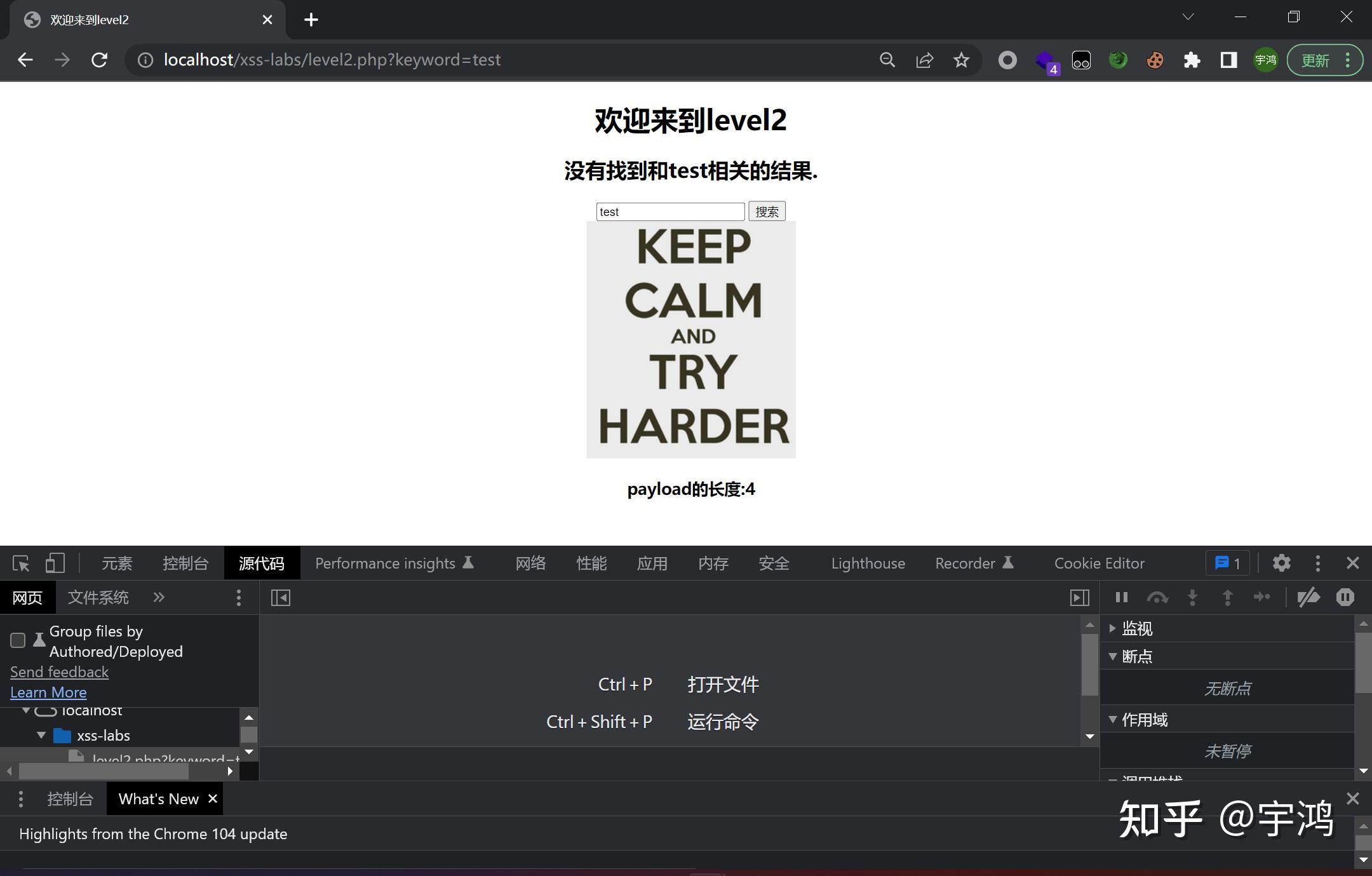1372x876 pixels.
Task: Toggle deactivate breakpoints
Action: tap(1308, 597)
